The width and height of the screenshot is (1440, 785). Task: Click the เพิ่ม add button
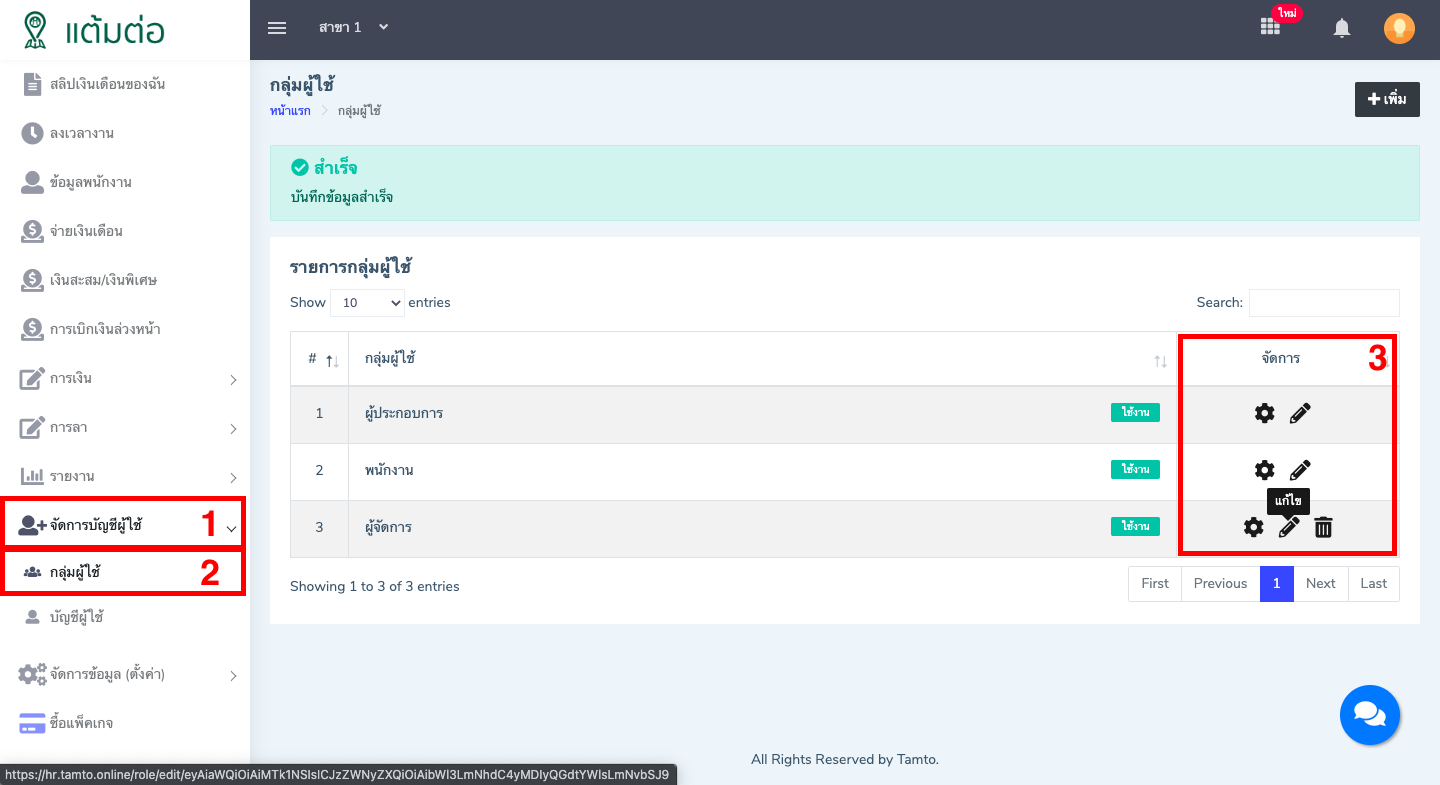point(1386,100)
